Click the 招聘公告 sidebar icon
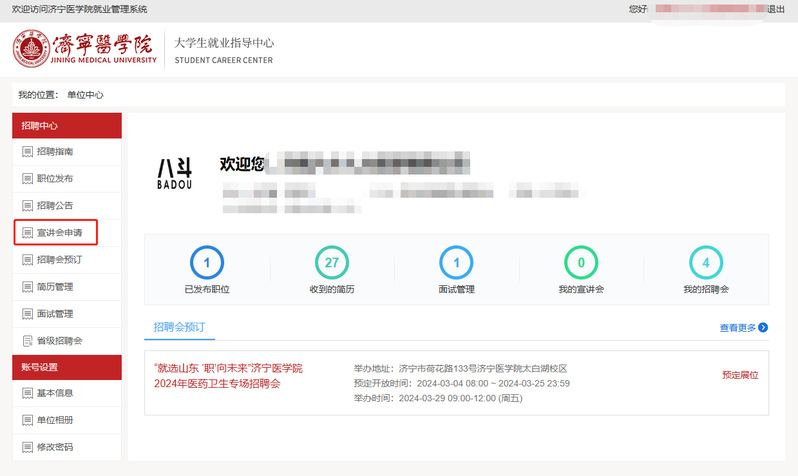 pyautogui.click(x=27, y=206)
